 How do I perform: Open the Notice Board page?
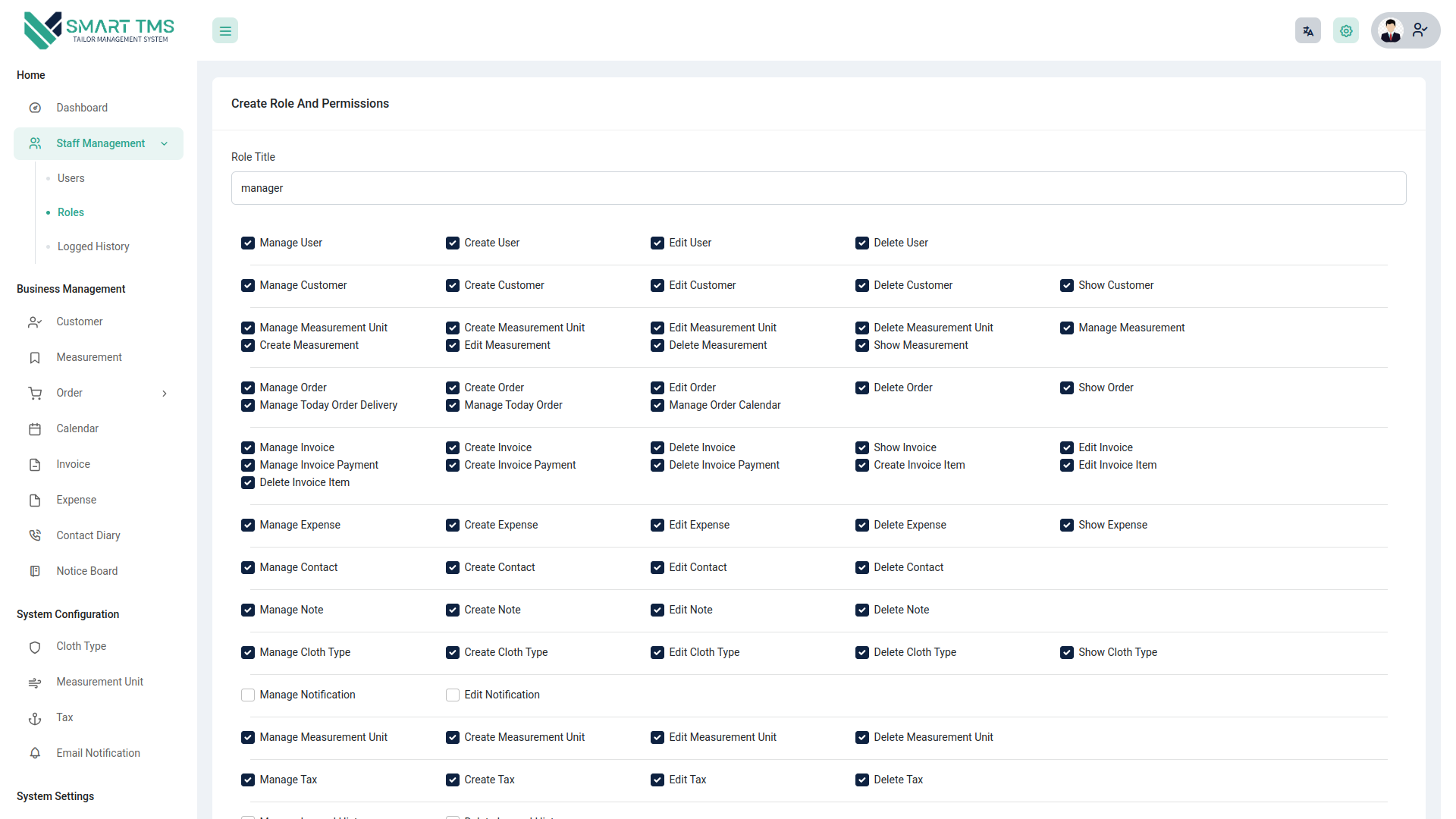point(87,570)
